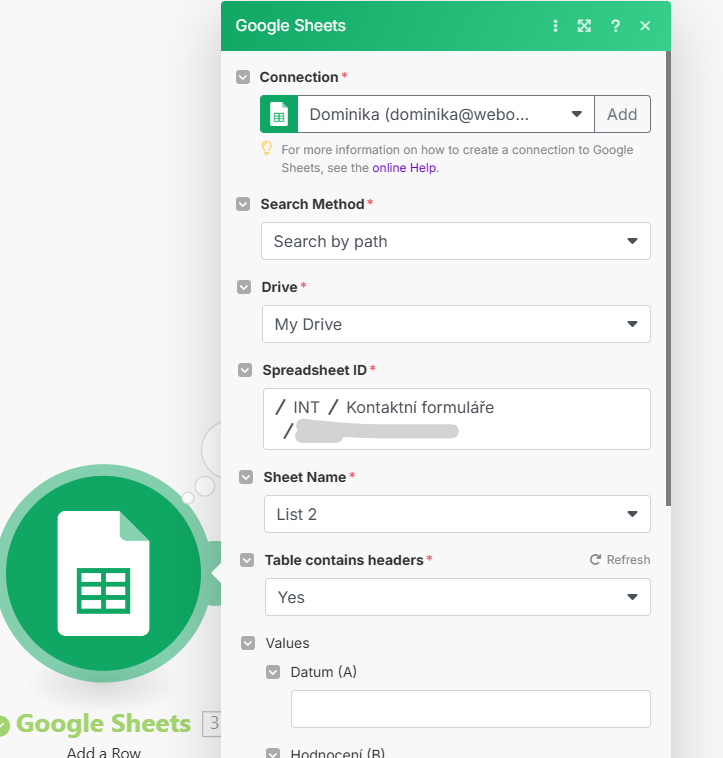Toggle the Spreadsheet ID field checkbox
This screenshot has height=758, width=723.
click(245, 370)
